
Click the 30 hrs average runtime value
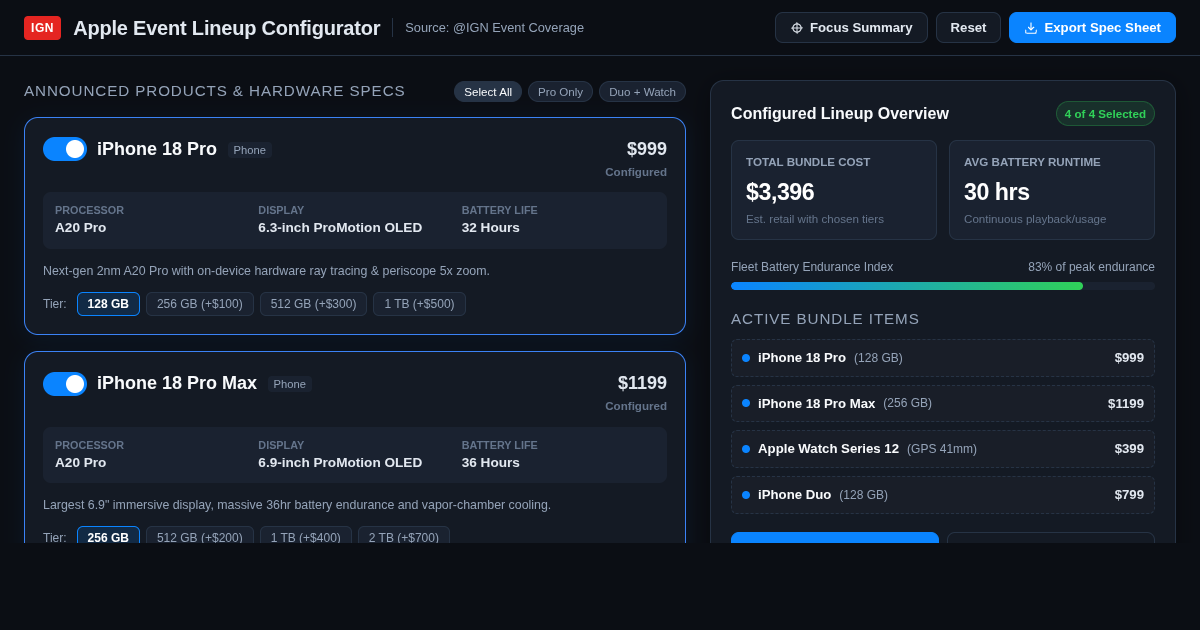pos(997,192)
